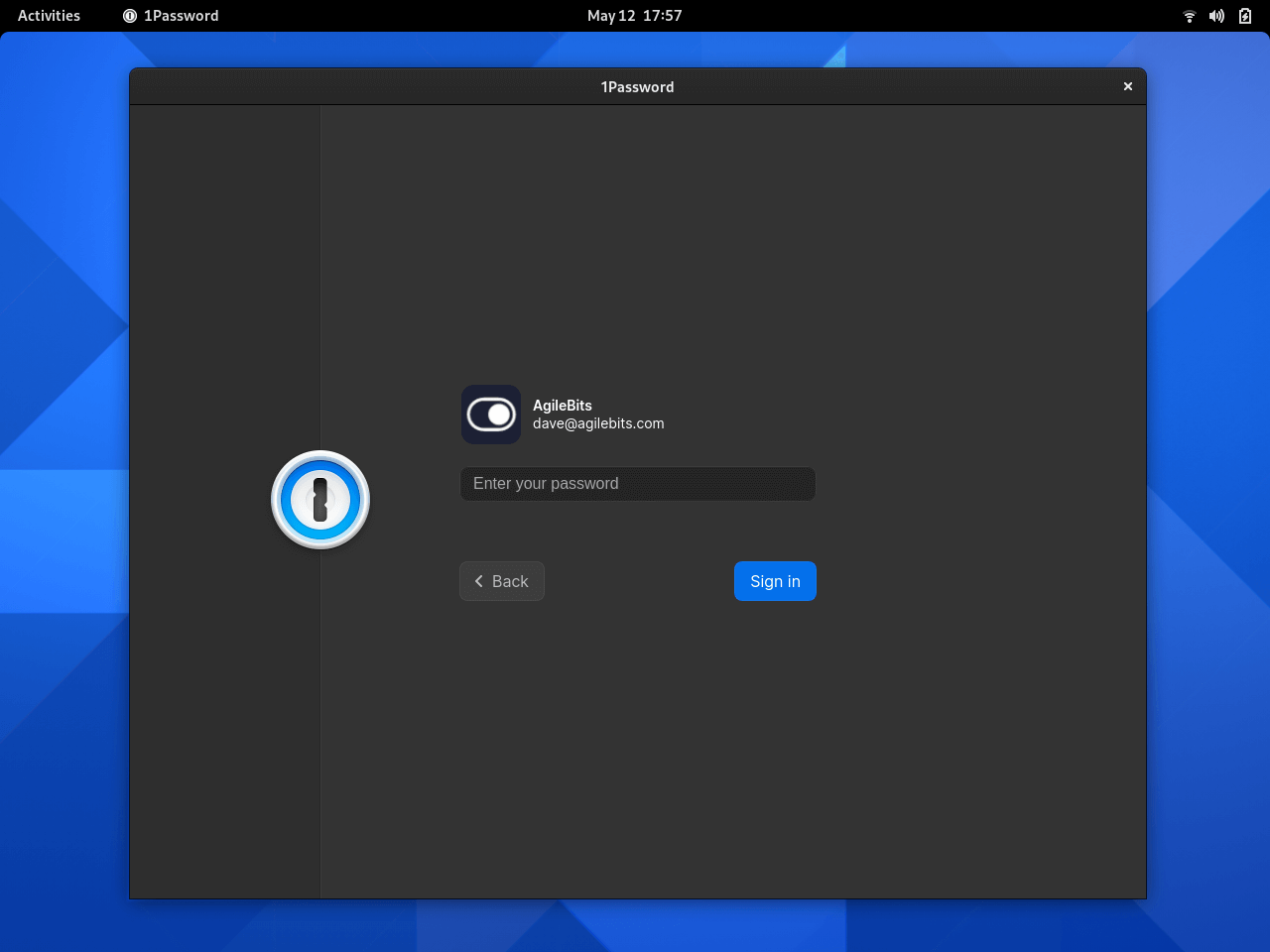Screen dimensions: 1270x952
Task: Click the AgileBits account name label
Action: tap(563, 405)
